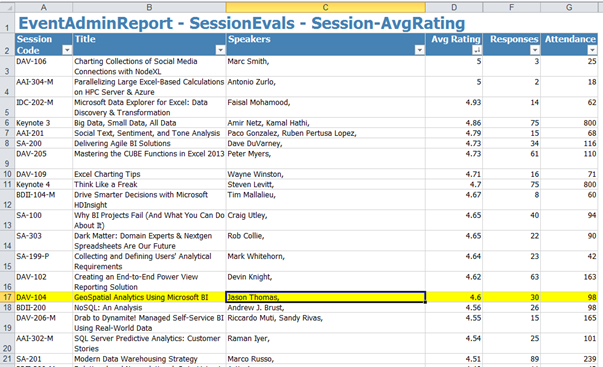Click the Select All corner triangle
This screenshot has width=603, height=367.
pyautogui.click(x=7, y=7)
